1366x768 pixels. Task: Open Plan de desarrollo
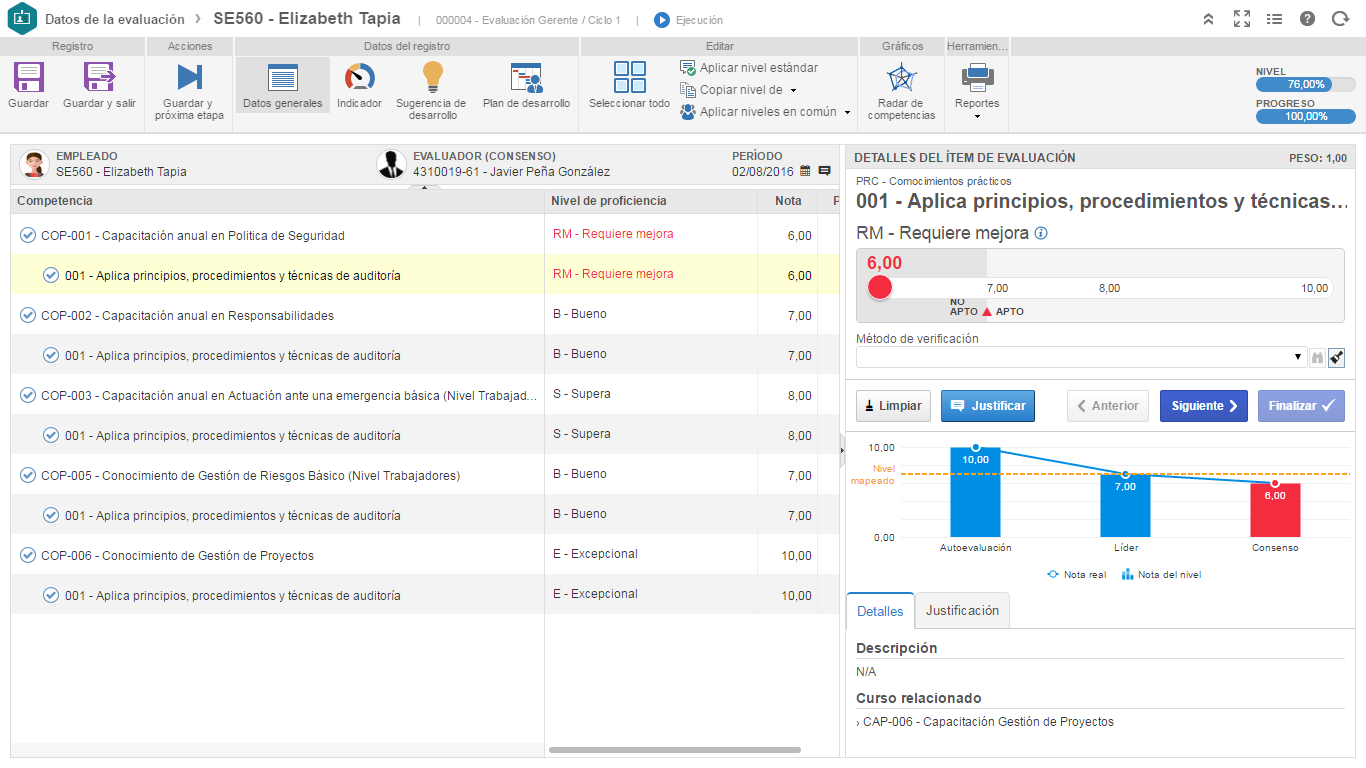click(526, 78)
